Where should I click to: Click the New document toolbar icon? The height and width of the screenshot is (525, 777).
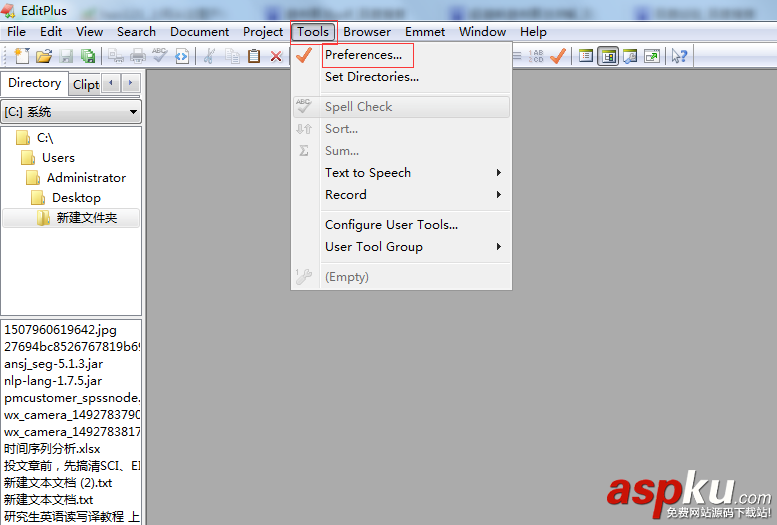coord(22,56)
